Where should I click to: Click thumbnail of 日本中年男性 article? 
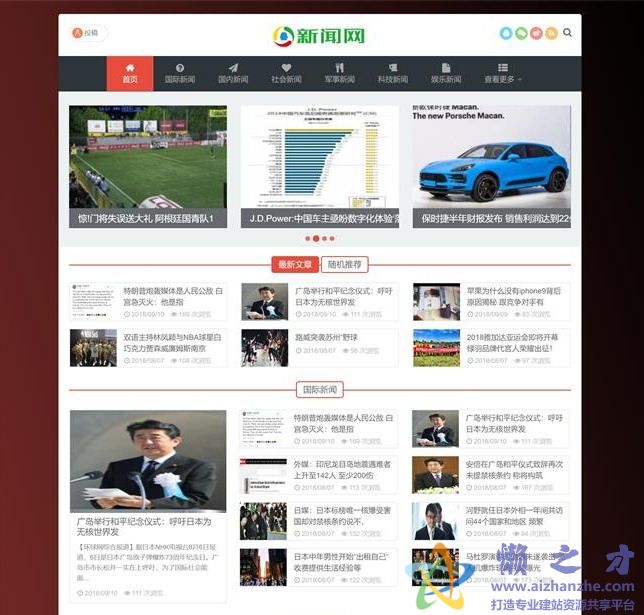click(x=263, y=567)
